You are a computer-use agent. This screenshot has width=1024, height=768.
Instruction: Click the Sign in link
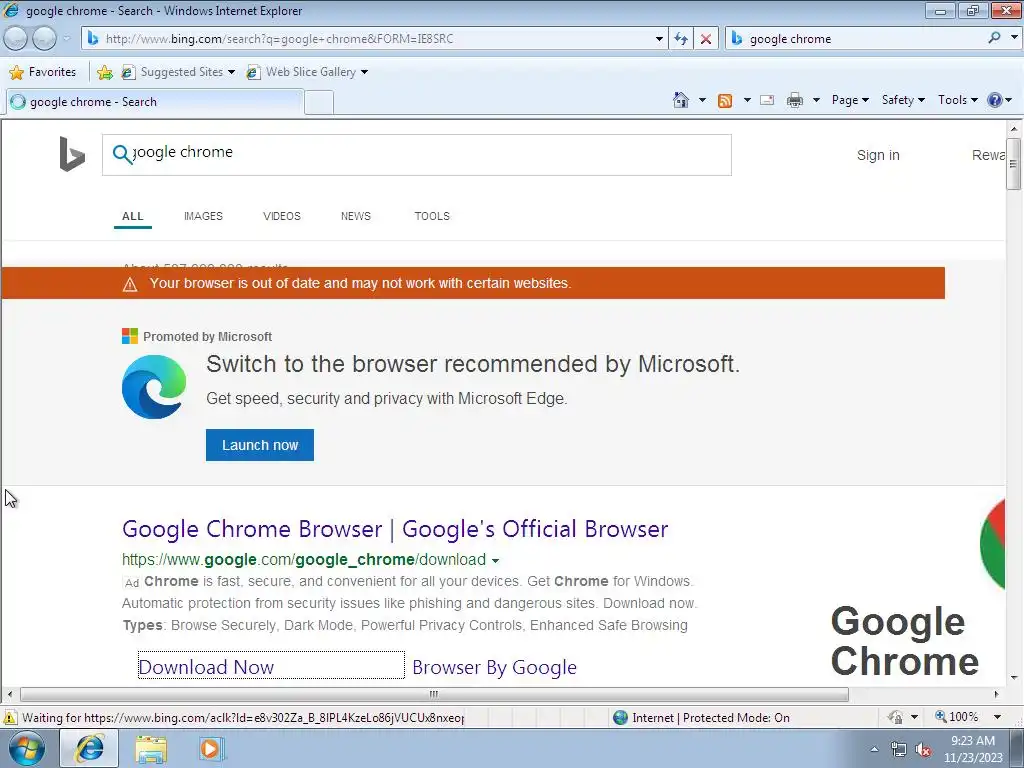(x=878, y=155)
